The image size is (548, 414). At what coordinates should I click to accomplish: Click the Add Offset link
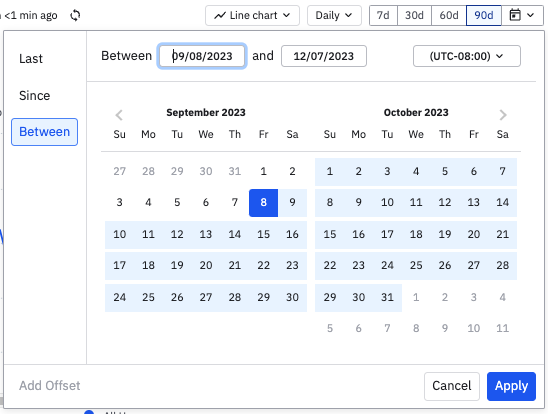point(50,386)
